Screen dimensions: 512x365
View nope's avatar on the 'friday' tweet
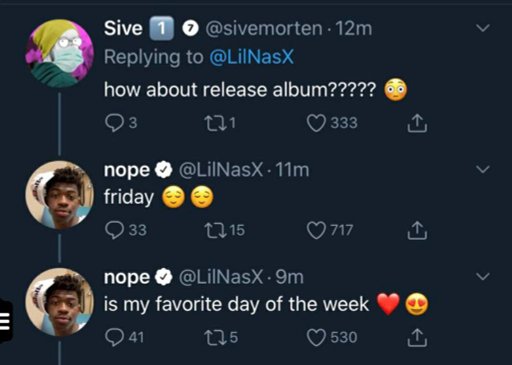(x=60, y=195)
